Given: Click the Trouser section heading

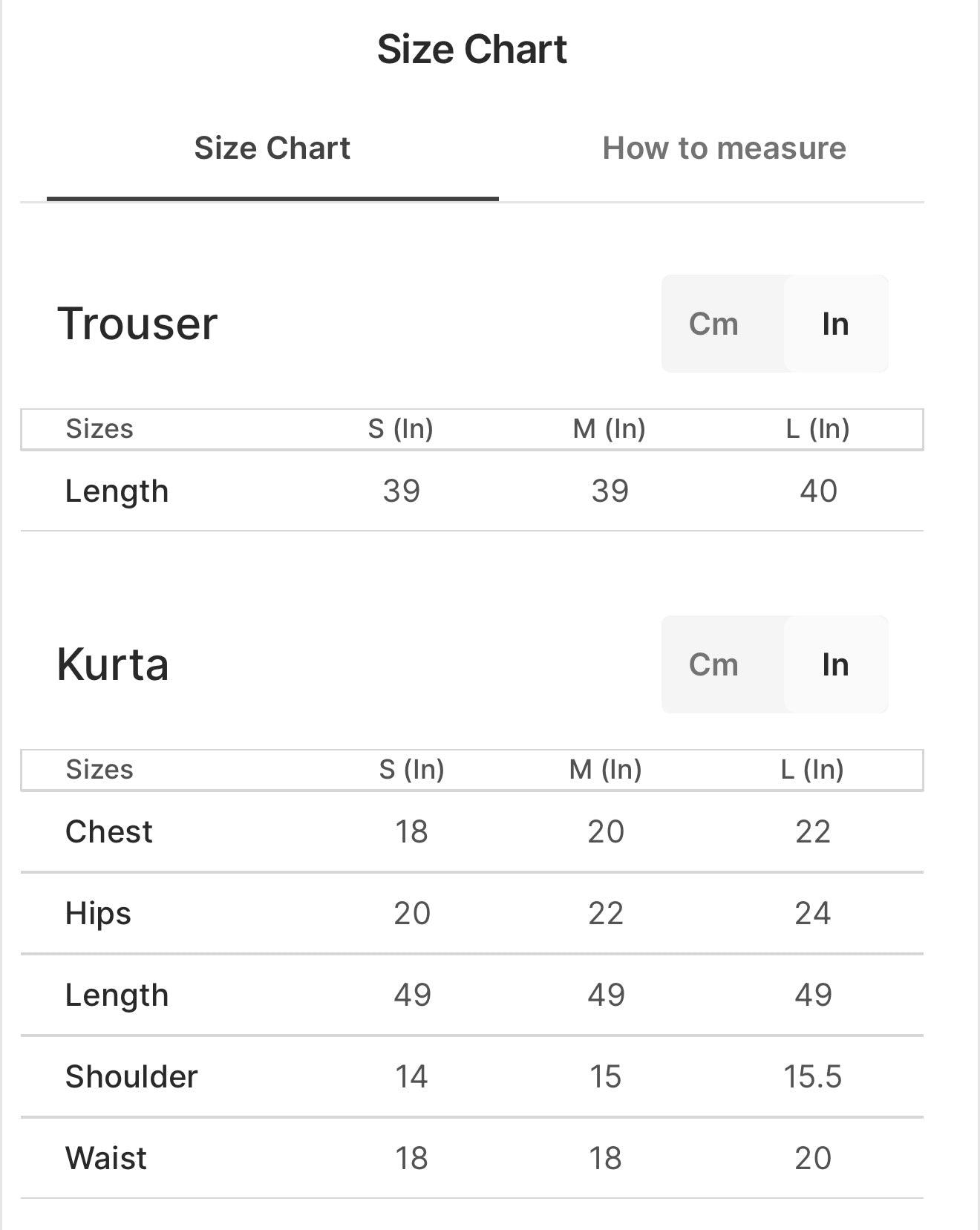Looking at the screenshot, I should (137, 324).
